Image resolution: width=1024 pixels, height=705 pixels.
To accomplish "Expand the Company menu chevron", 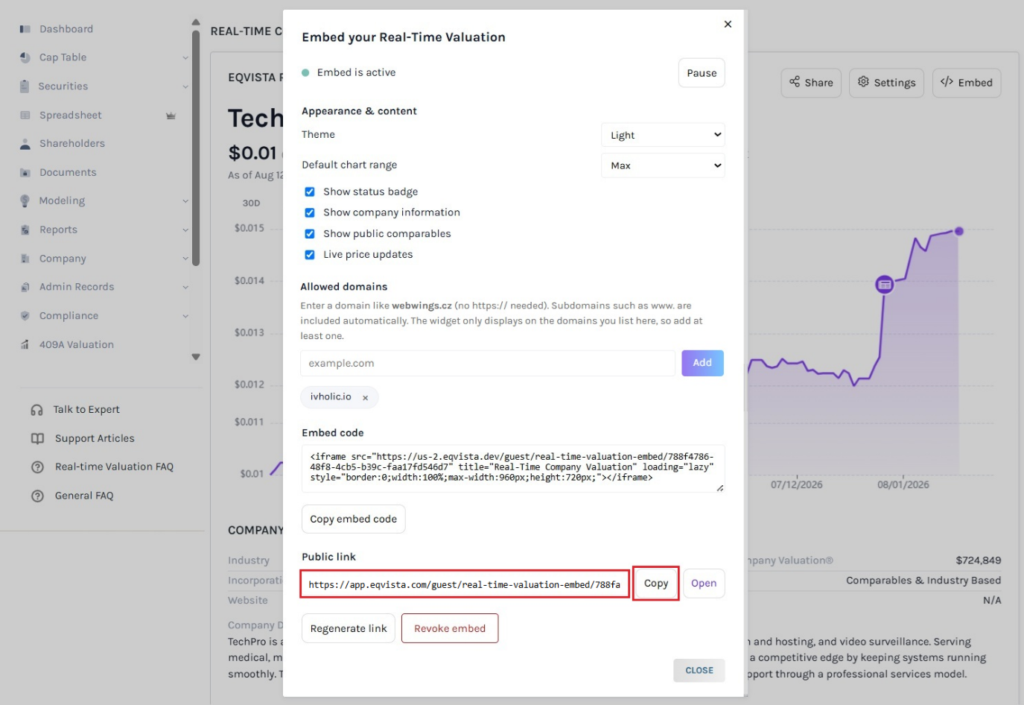I will [x=185, y=258].
